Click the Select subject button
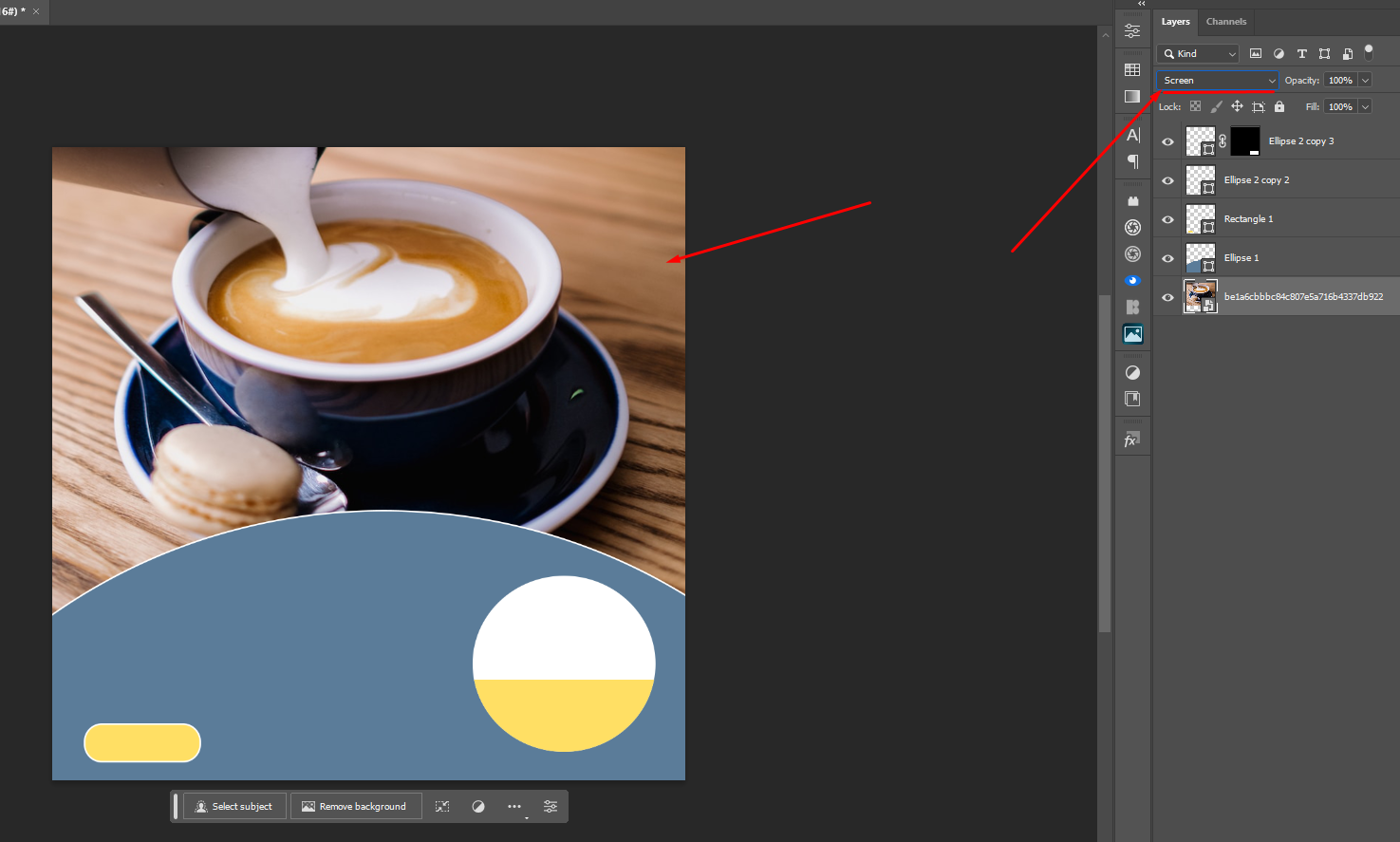The height and width of the screenshot is (842, 1400). [x=233, y=806]
